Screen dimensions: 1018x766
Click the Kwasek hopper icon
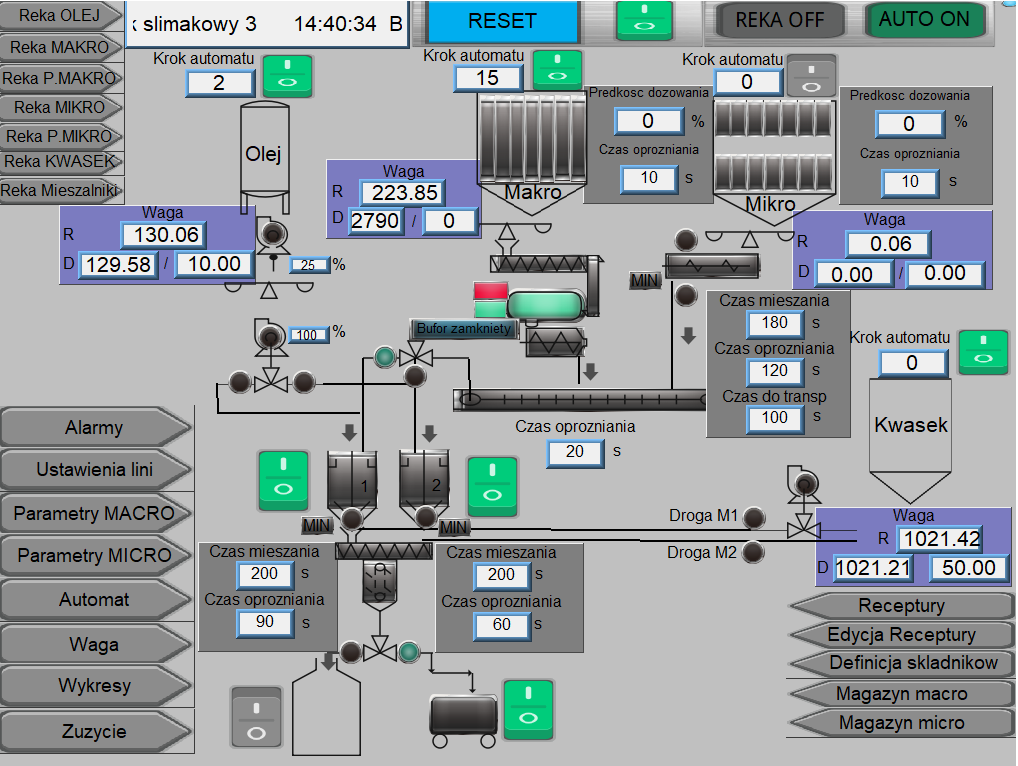point(910,441)
